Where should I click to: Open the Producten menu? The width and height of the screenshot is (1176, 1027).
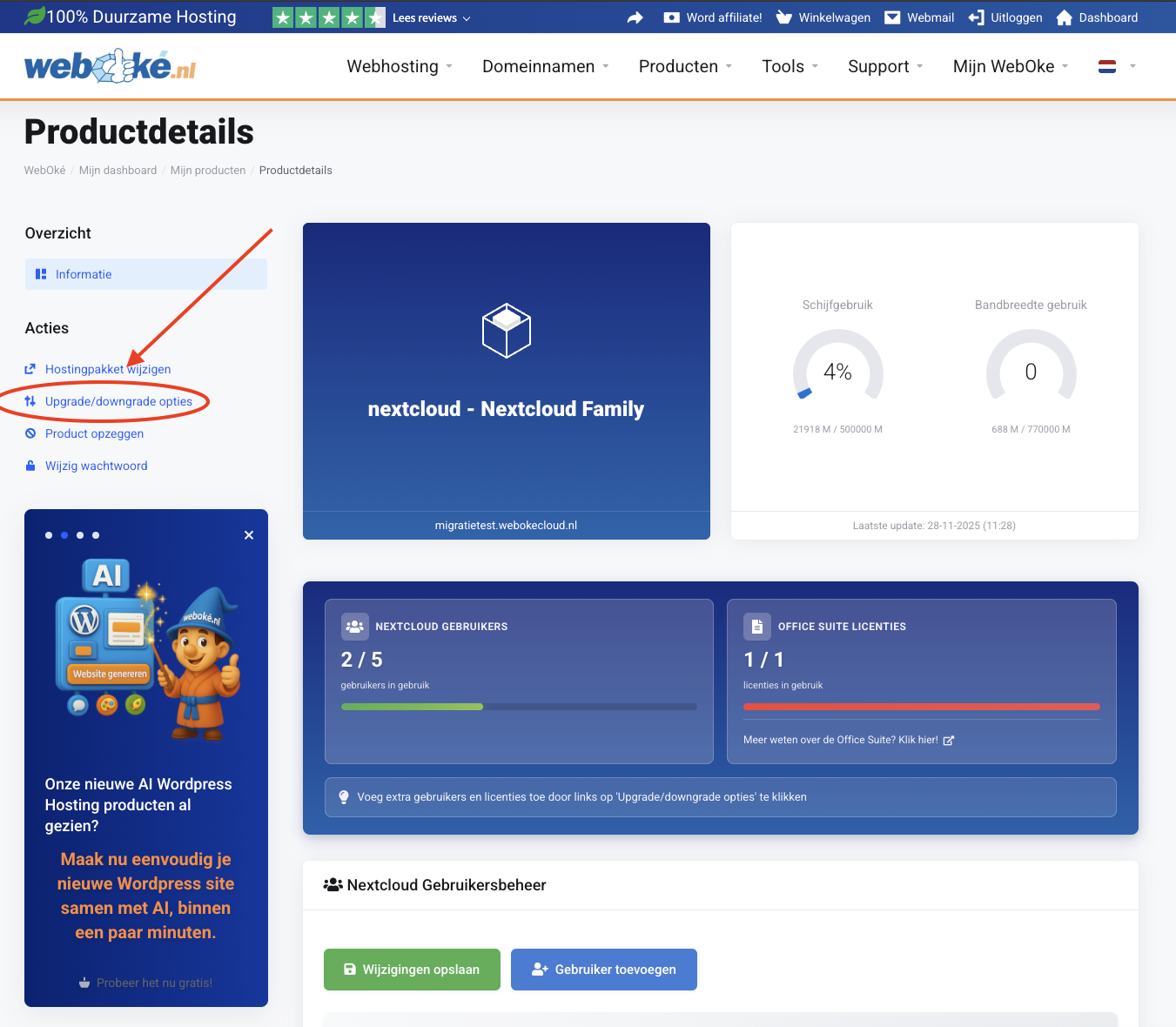[679, 66]
